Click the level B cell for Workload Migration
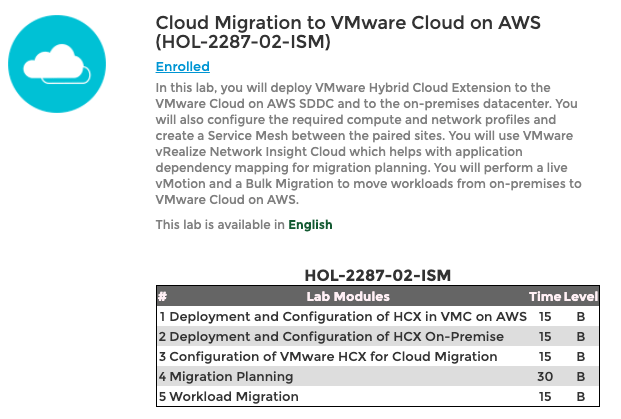The image size is (621, 419). (581, 396)
